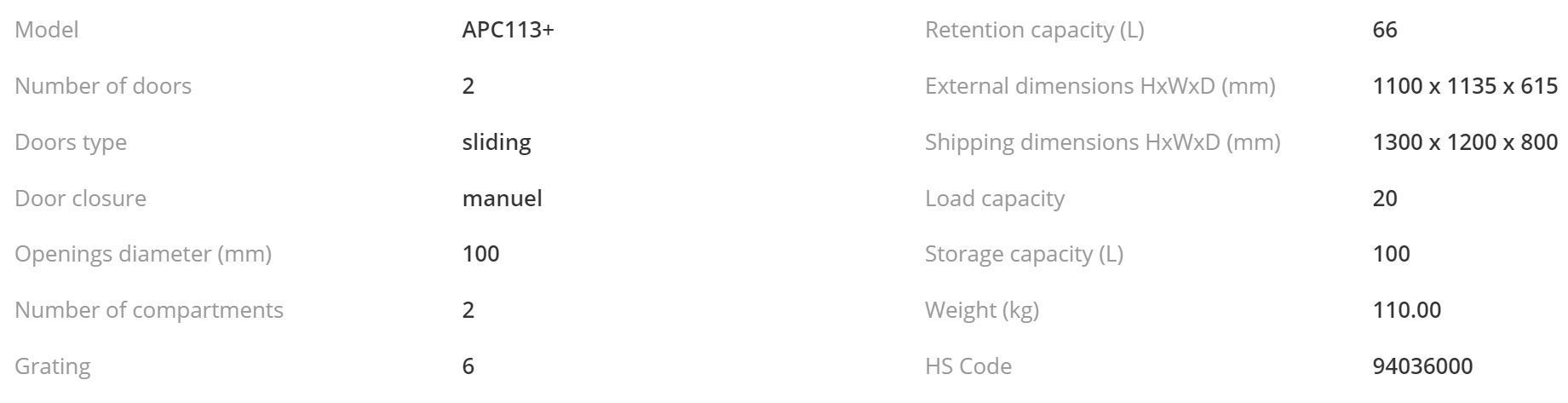
Task: Click the Number of doors label
Action: click(x=103, y=86)
